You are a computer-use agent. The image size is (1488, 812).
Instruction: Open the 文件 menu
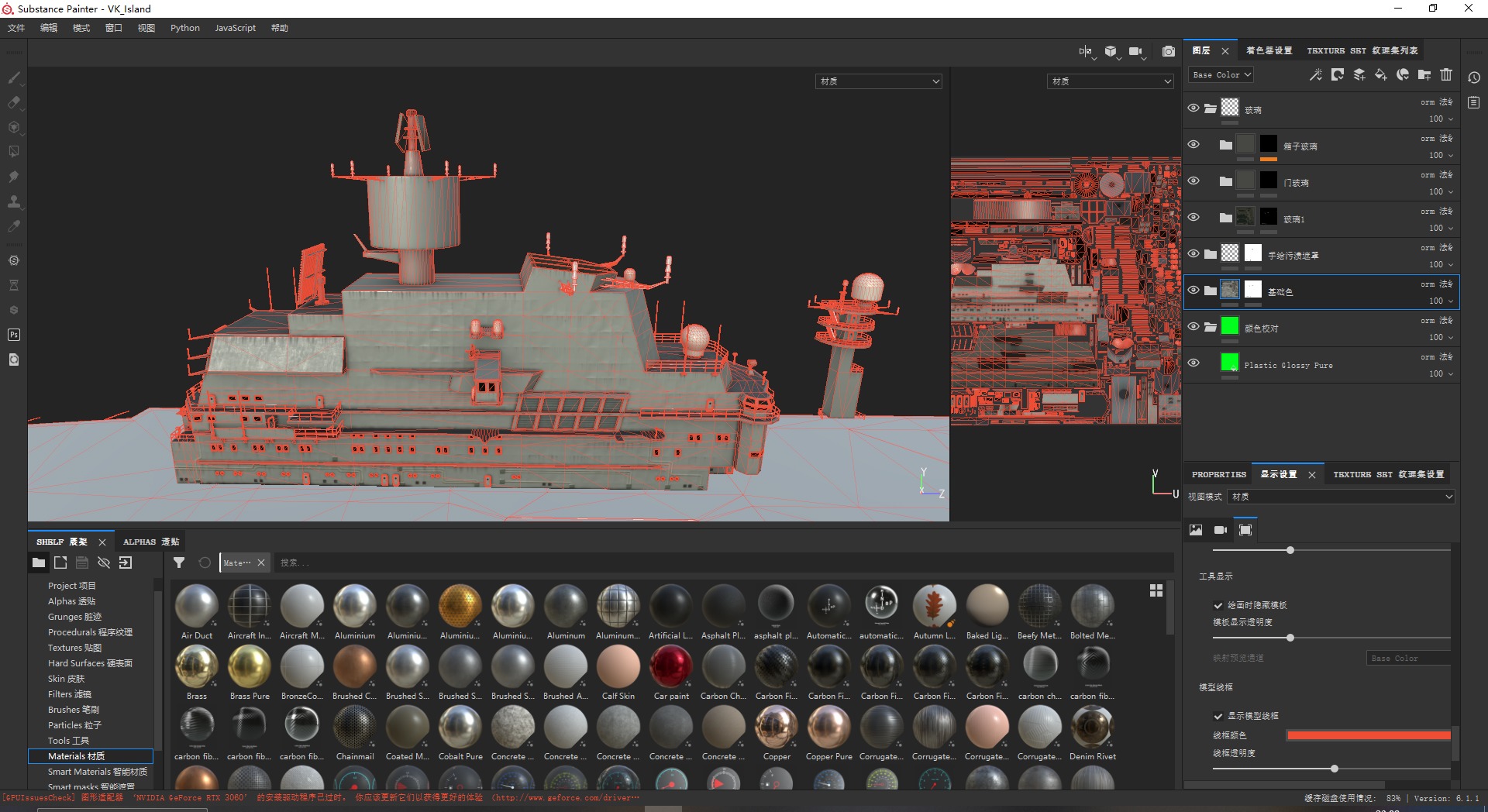pos(16,28)
